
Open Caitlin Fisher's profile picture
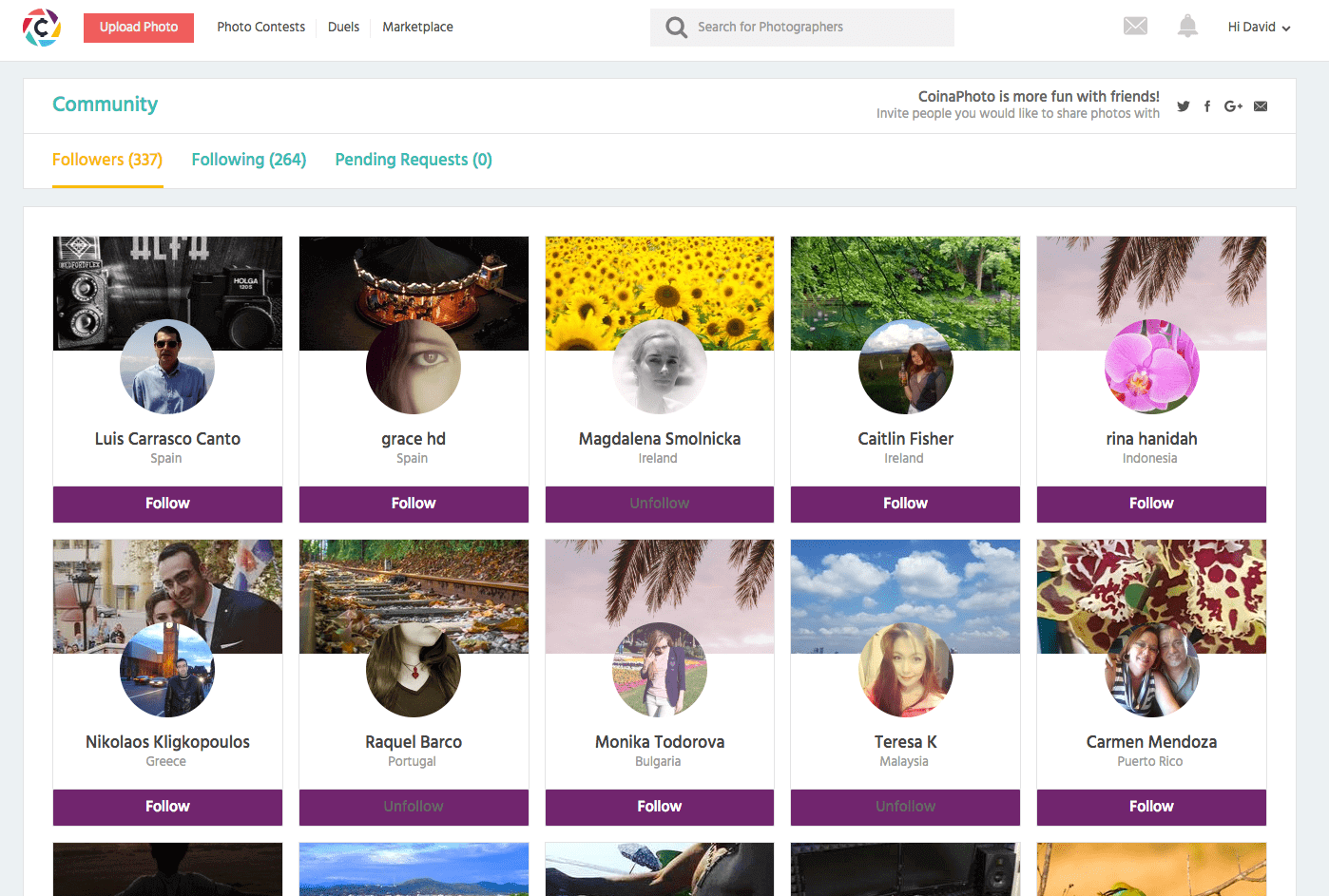click(905, 367)
